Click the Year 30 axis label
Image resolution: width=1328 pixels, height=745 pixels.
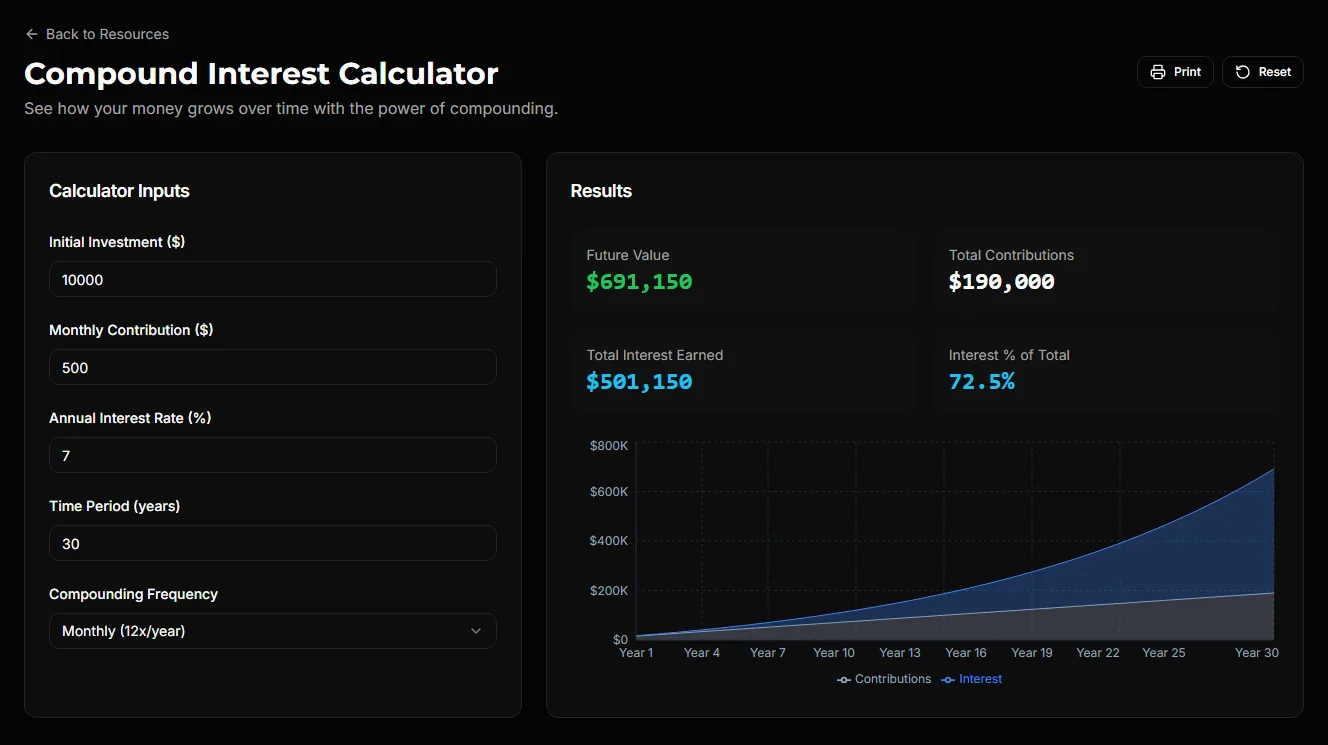(1257, 653)
